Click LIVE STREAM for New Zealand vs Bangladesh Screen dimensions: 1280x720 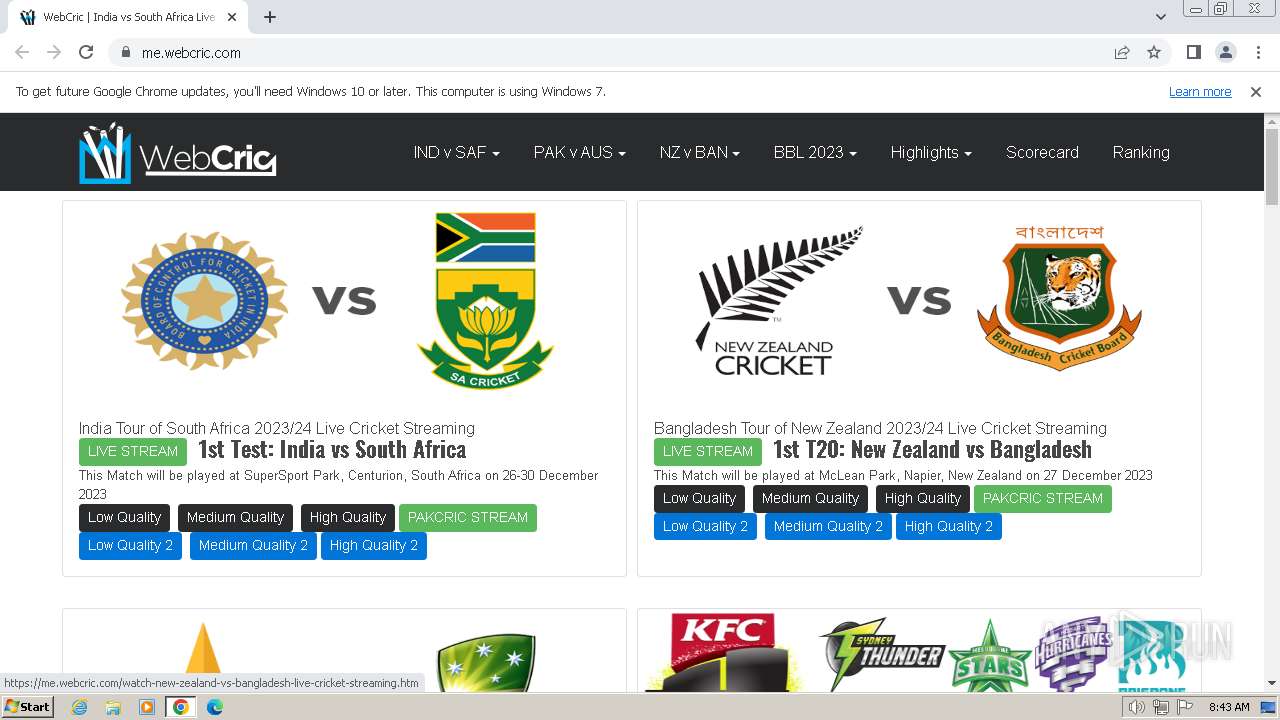click(x=708, y=451)
